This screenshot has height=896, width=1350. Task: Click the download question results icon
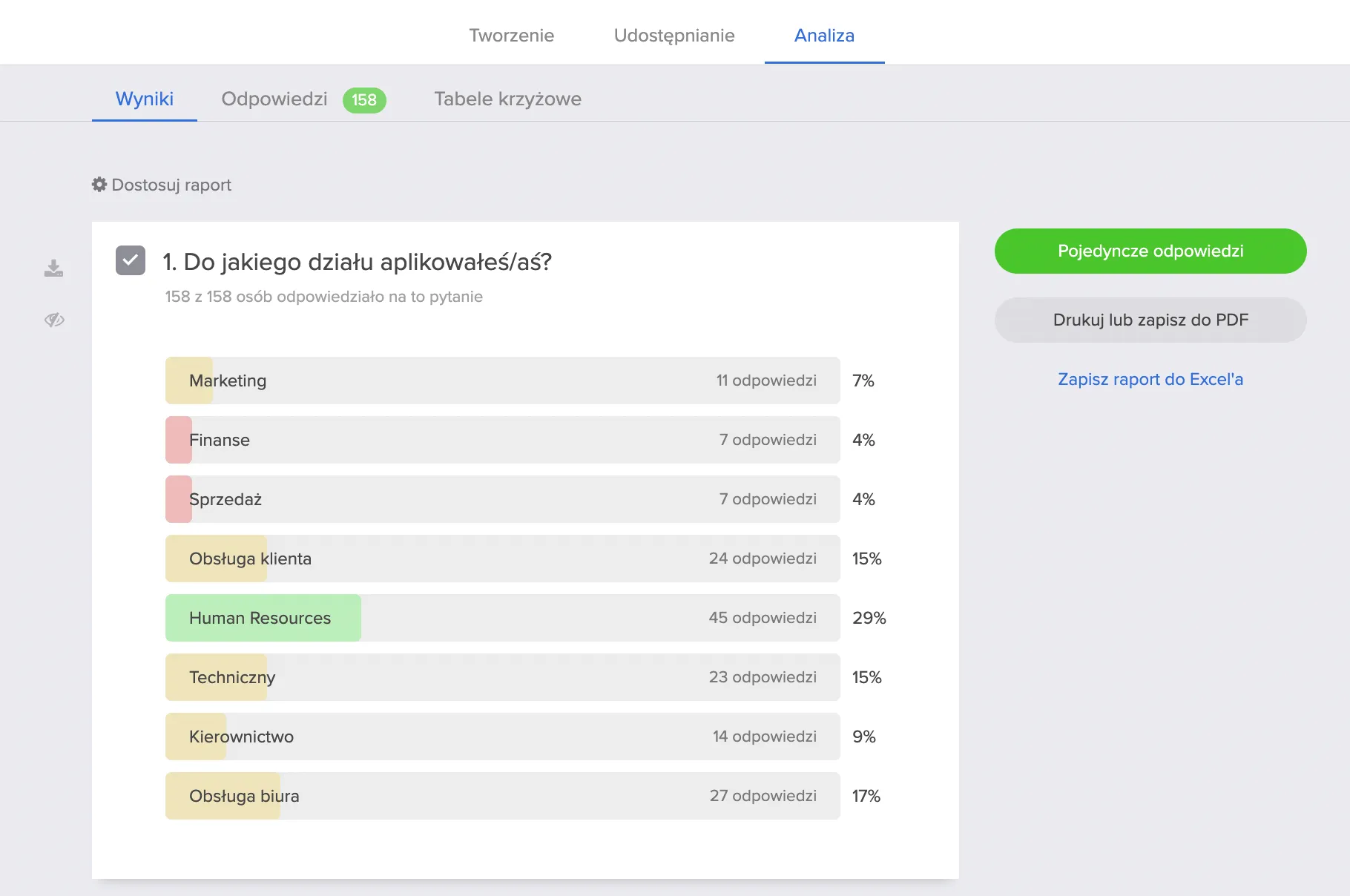click(x=53, y=268)
